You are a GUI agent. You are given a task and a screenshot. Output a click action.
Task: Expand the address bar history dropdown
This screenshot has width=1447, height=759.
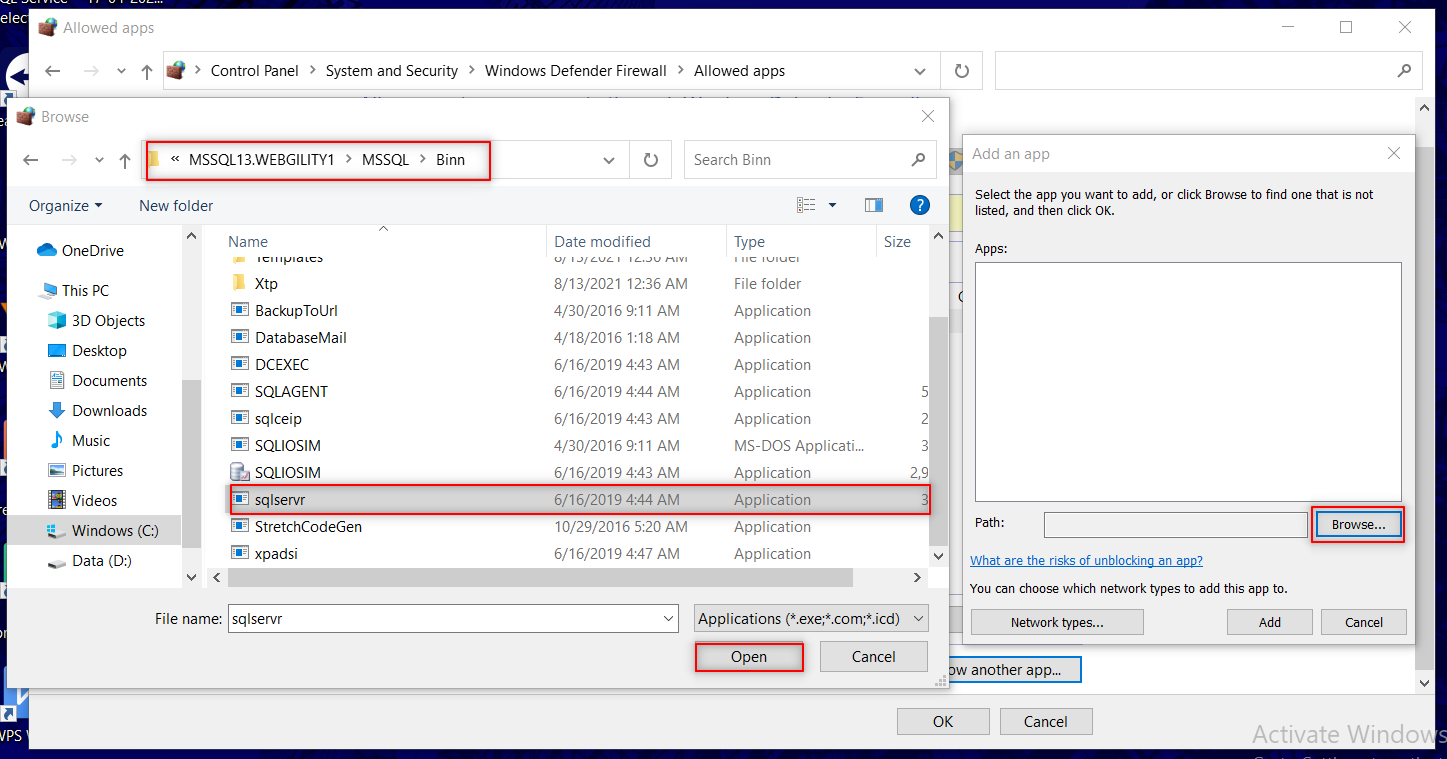click(609, 160)
